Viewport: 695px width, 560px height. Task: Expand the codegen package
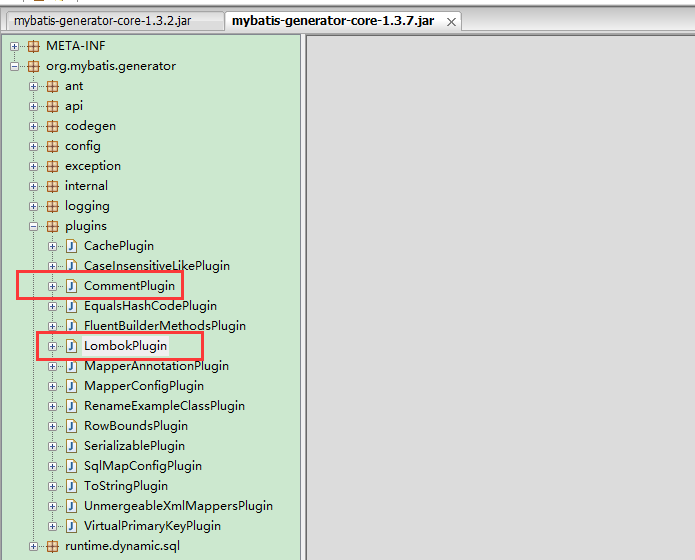[x=33, y=126]
